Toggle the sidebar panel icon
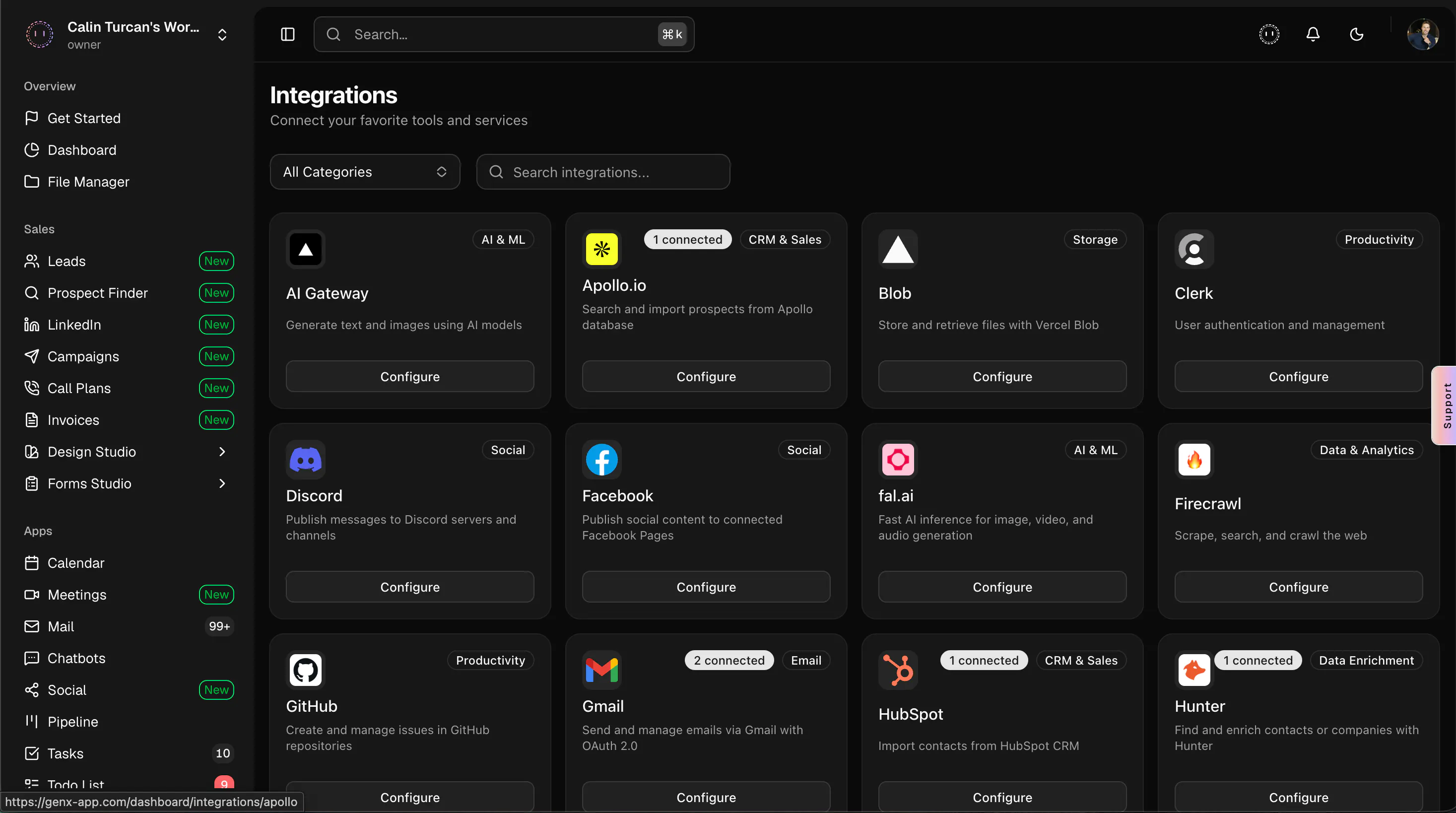This screenshot has height=813, width=1456. point(288,34)
